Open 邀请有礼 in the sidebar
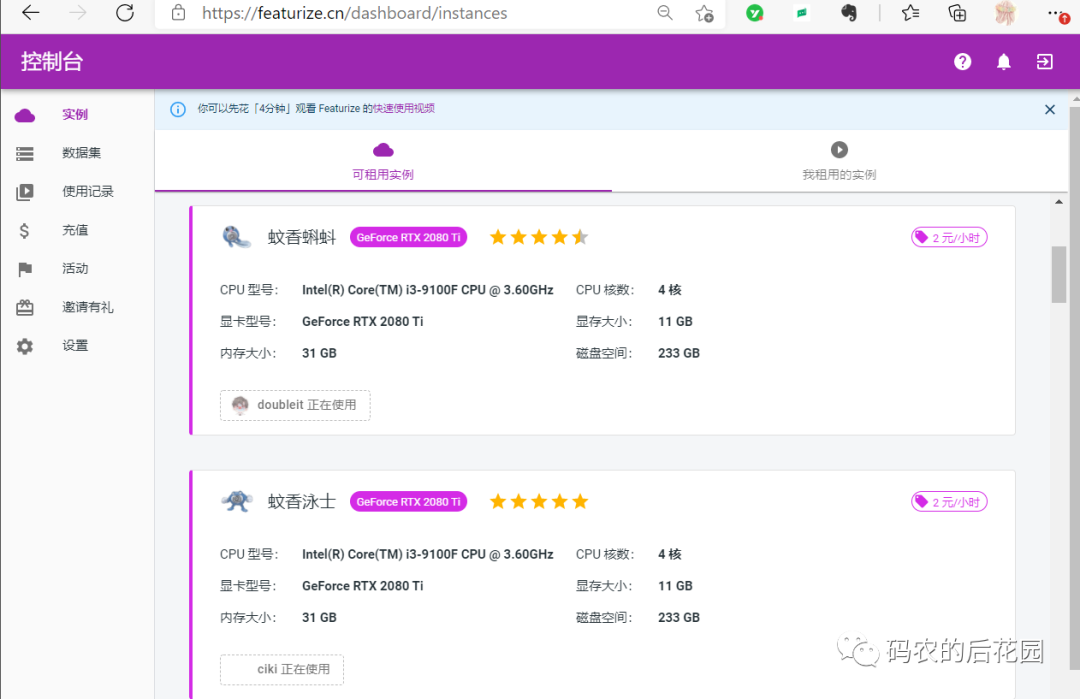Screen dimensions: 1080x699 (x=87, y=307)
